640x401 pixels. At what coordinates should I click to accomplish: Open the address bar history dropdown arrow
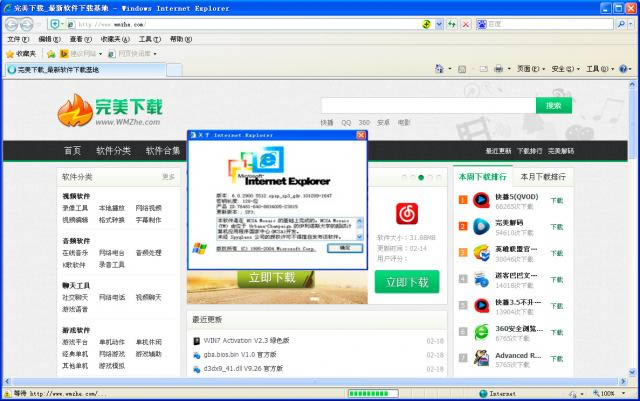click(x=439, y=25)
